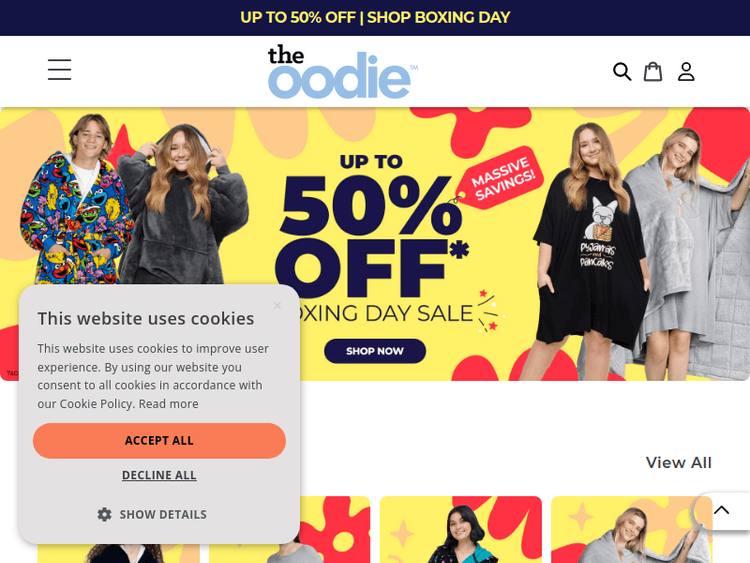Click the back-to-top chevron arrow

[x=721, y=510]
